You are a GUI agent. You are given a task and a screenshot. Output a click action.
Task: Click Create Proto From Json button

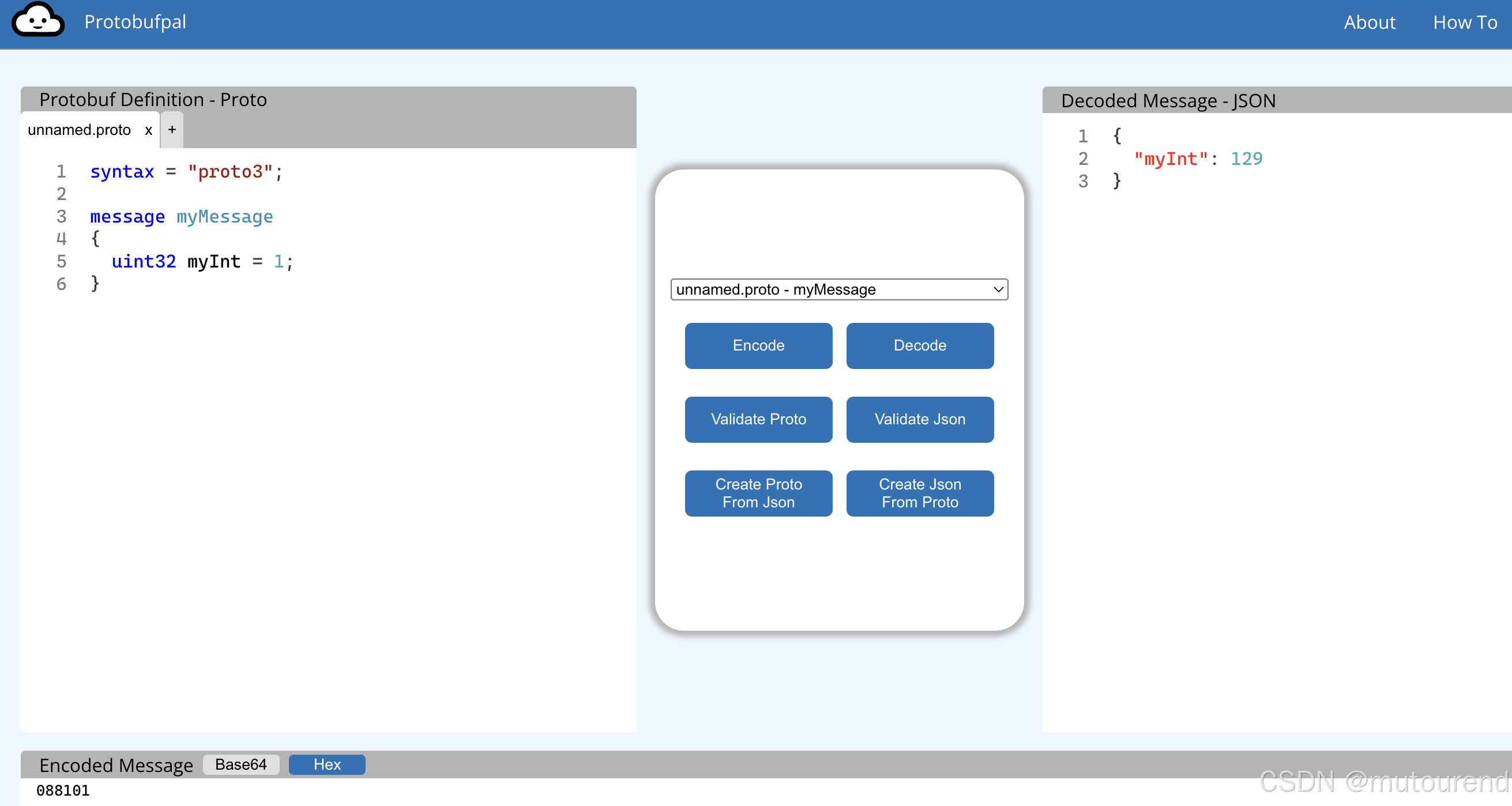[758, 493]
